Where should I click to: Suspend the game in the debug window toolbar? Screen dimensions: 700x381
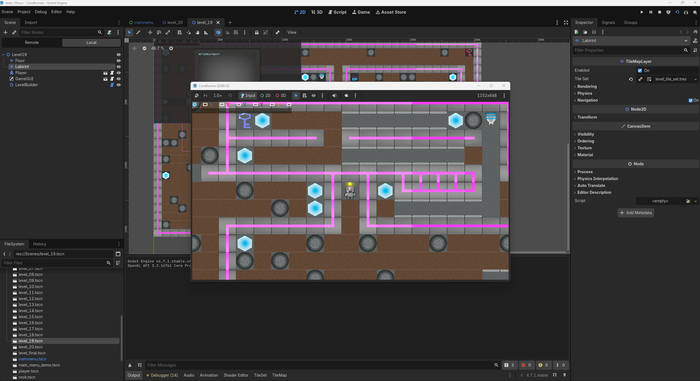(196, 96)
